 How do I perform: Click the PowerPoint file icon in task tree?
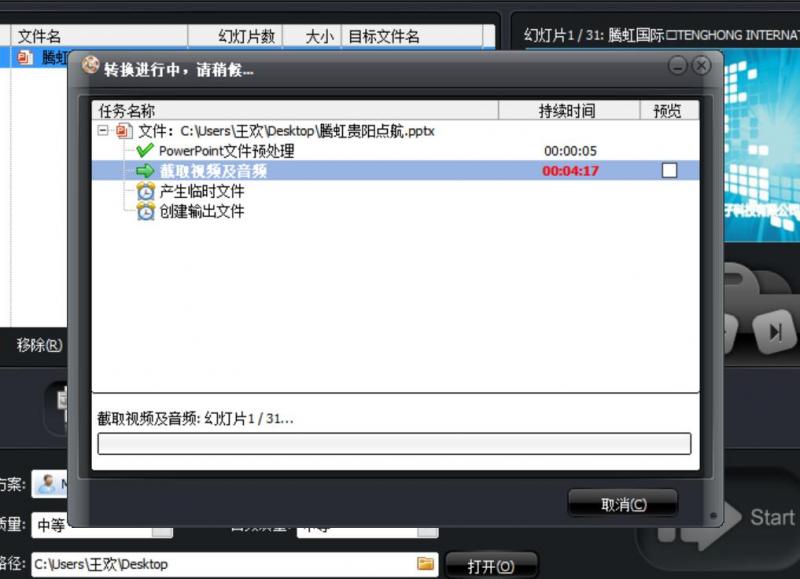coord(124,131)
